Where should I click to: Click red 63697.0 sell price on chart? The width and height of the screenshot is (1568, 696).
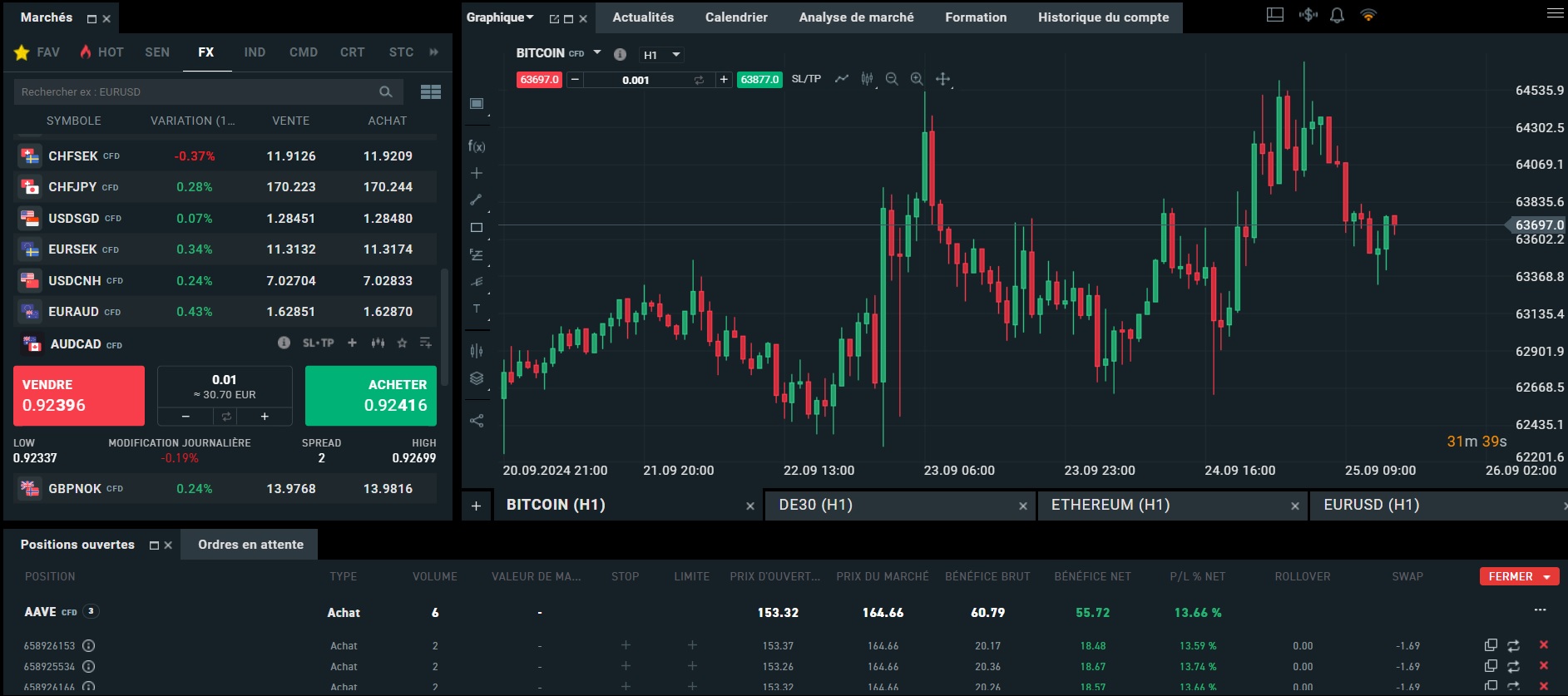(x=540, y=80)
